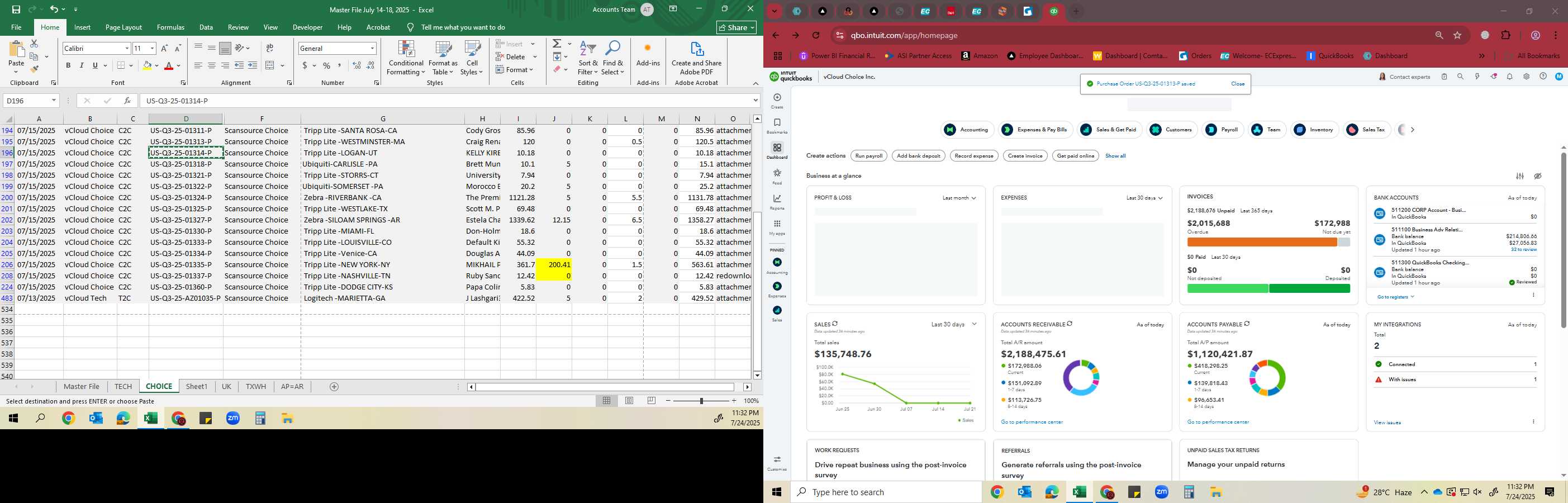The image size is (1568, 503).
Task: Click the Excel zoom slider handle
Action: (x=701, y=401)
